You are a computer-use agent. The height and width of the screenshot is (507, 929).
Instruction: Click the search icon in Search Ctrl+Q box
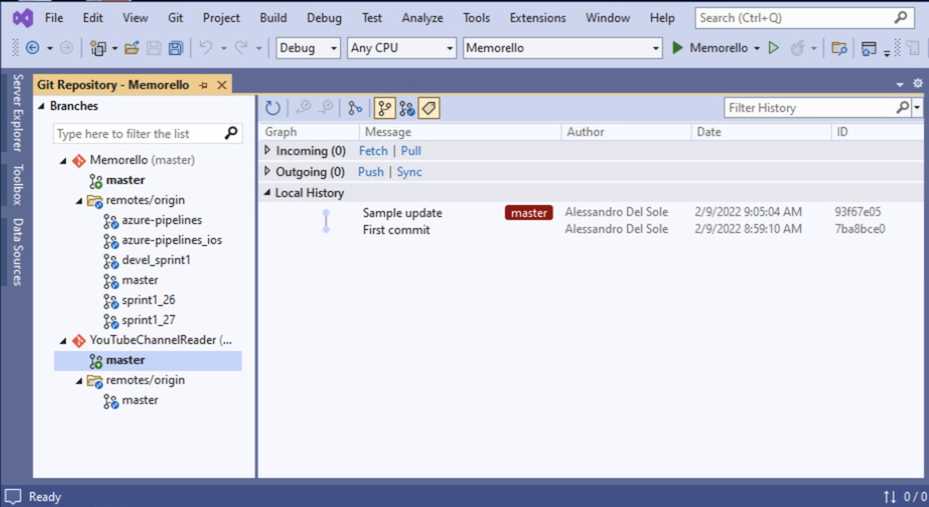pyautogui.click(x=901, y=18)
